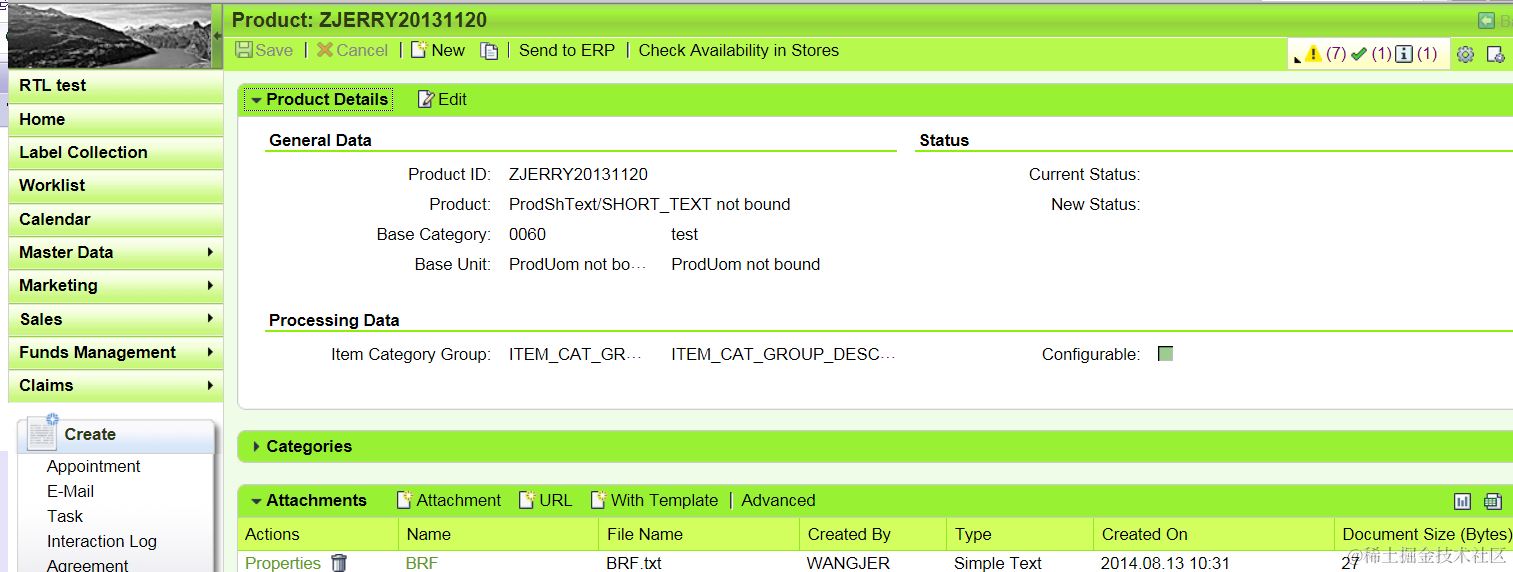
Task: Click the Document Size (Bytes) column header
Action: 1426,534
